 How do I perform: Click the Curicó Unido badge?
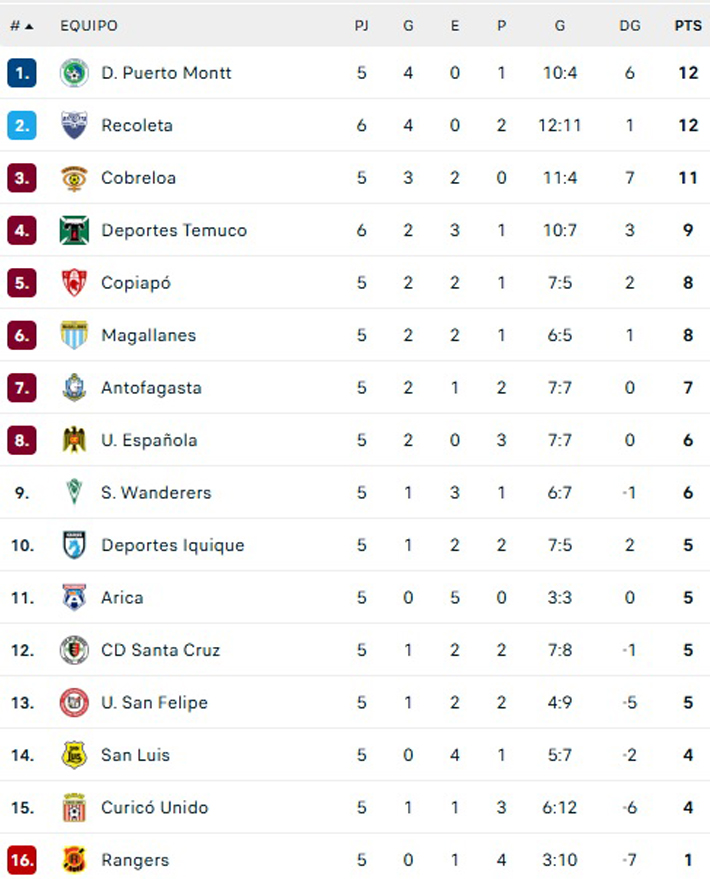pos(74,807)
